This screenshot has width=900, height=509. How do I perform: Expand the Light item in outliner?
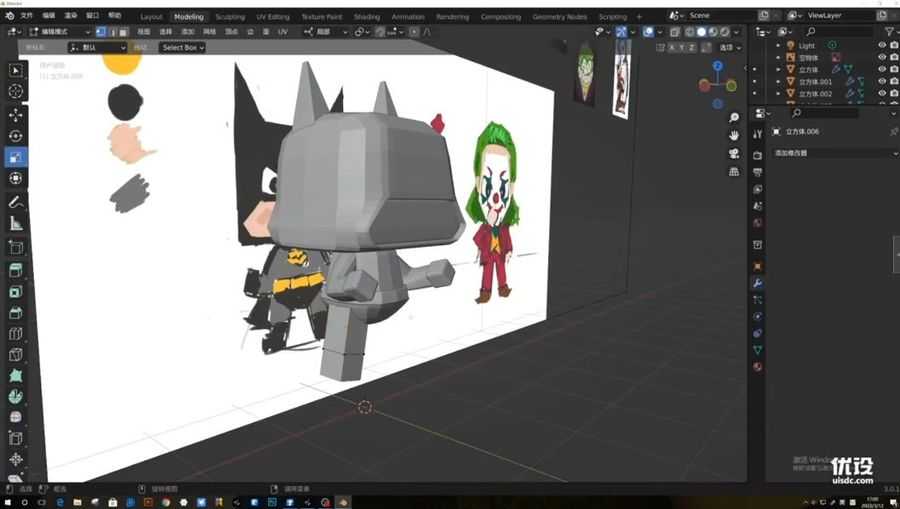click(x=778, y=45)
